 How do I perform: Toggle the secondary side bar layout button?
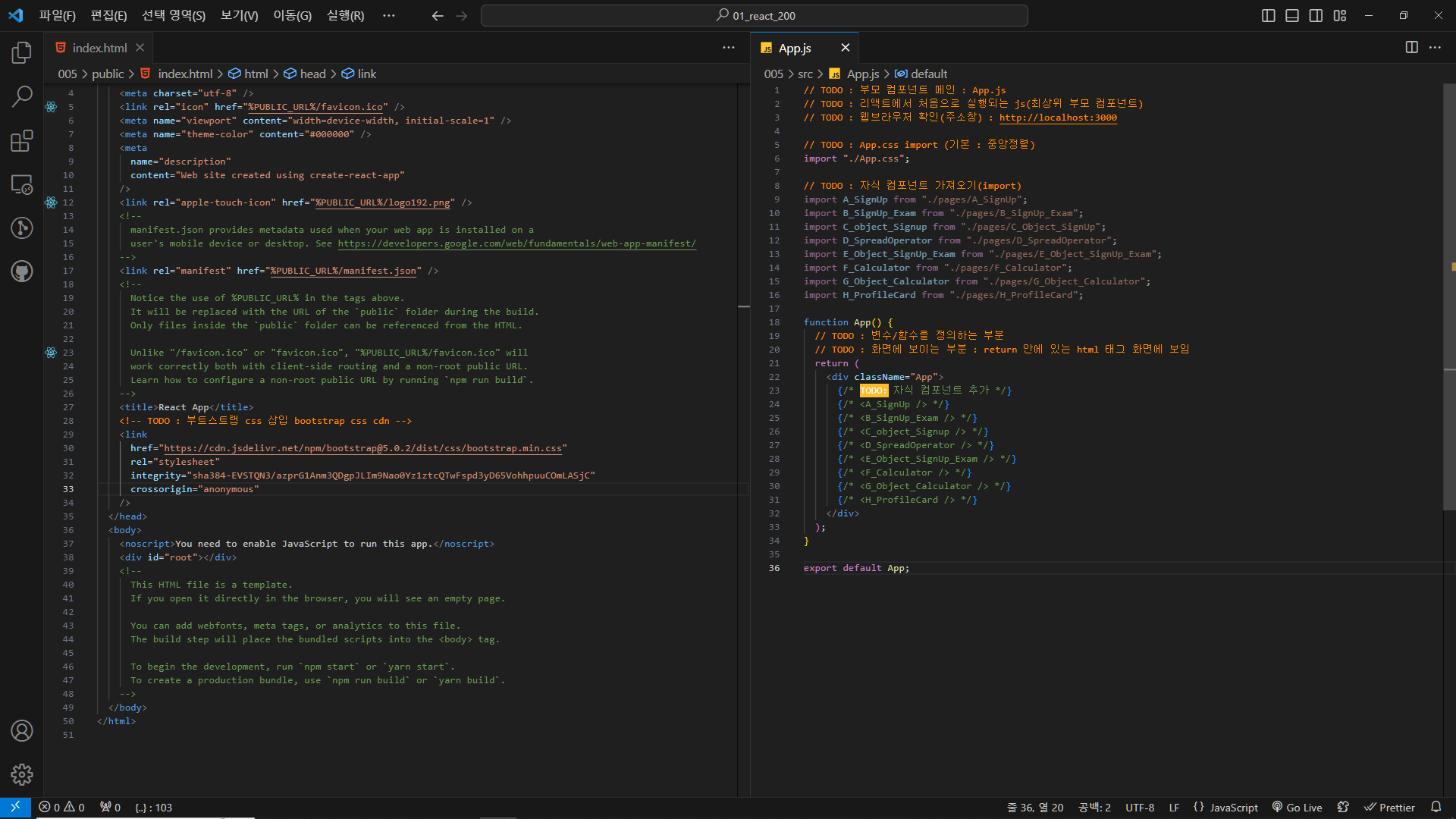[1316, 15]
